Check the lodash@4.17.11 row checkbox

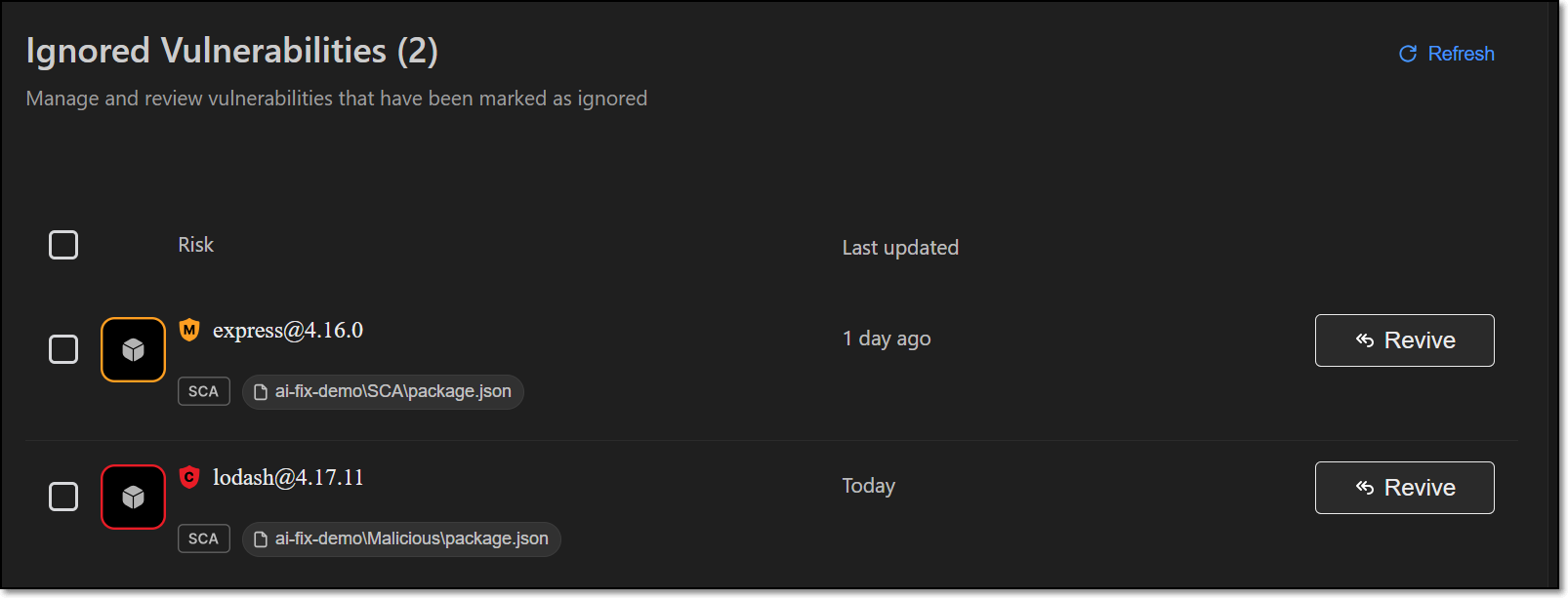63,497
